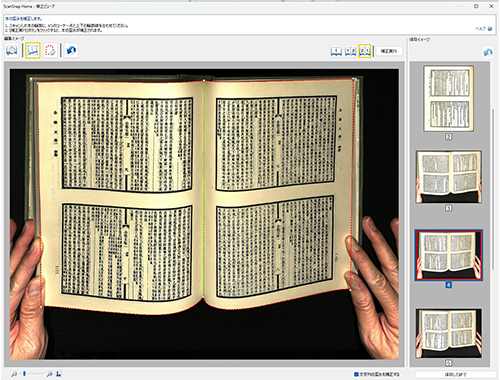The height and width of the screenshot is (380, 500).
Task: Choose two-page right-to-left output icon (2 1)
Action: [x=365, y=51]
